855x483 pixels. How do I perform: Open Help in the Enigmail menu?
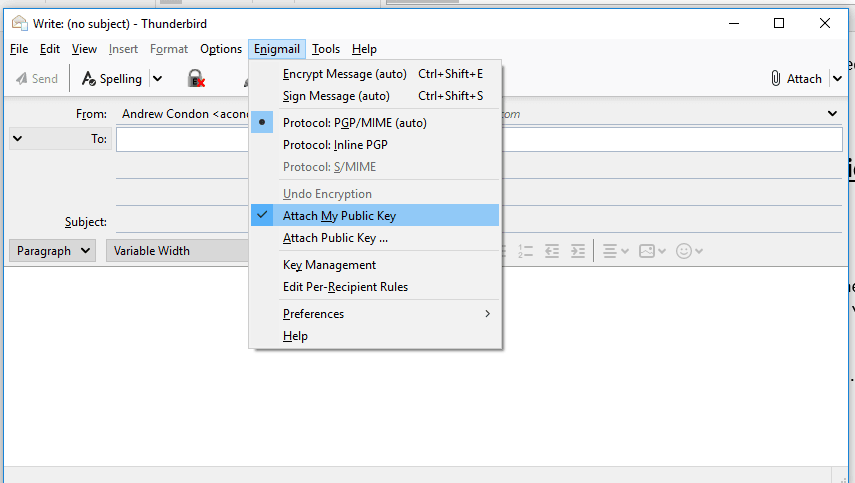point(375,336)
